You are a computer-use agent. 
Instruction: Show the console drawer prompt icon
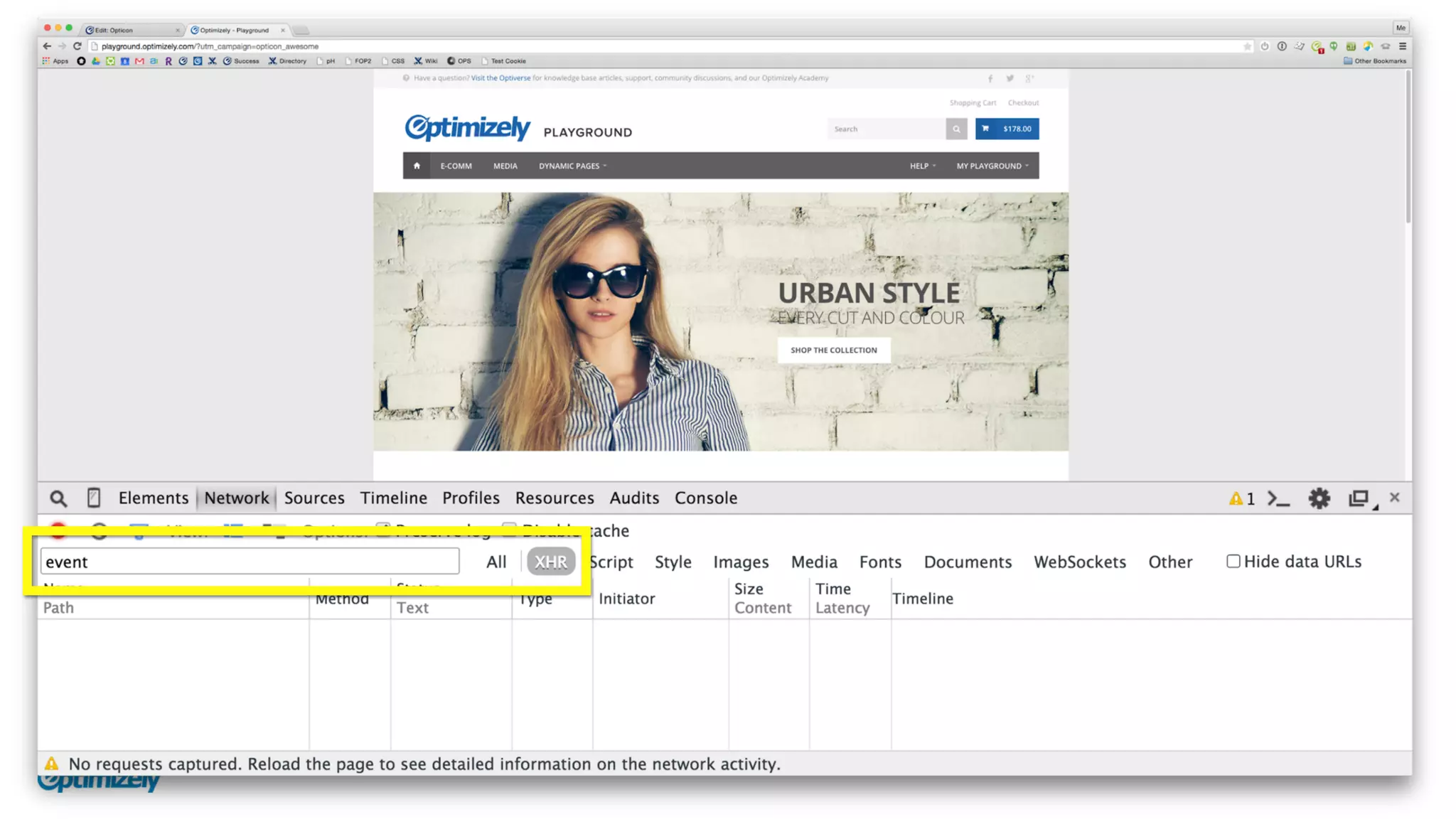point(1278,498)
